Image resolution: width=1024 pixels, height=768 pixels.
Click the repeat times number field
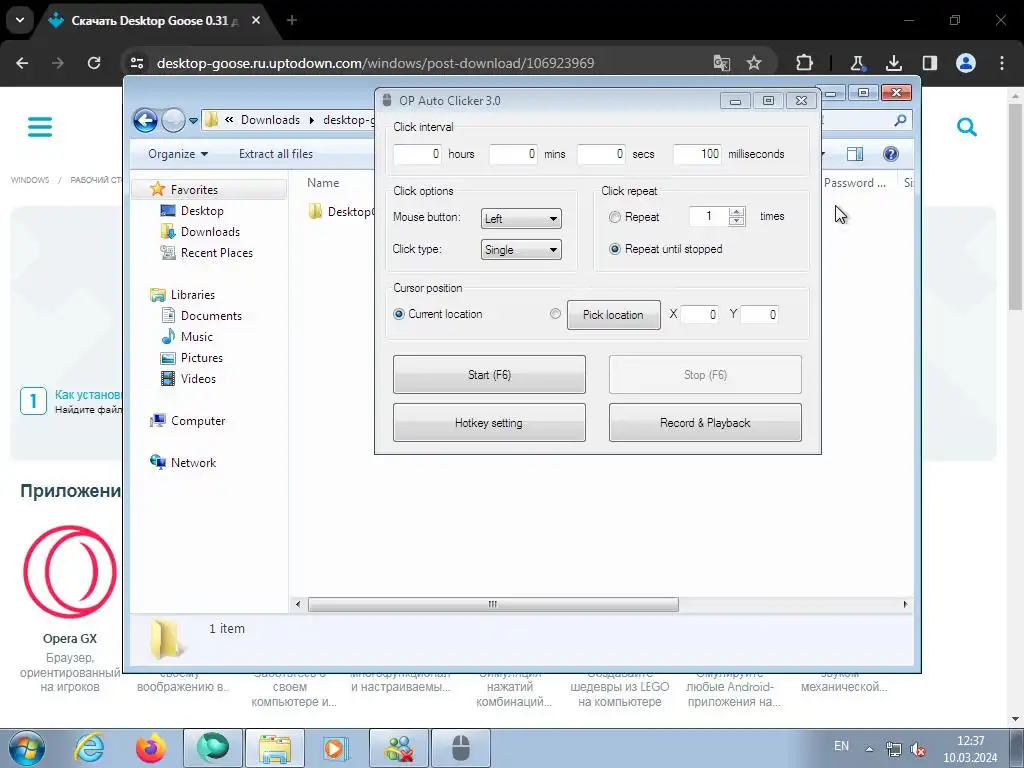(x=709, y=216)
